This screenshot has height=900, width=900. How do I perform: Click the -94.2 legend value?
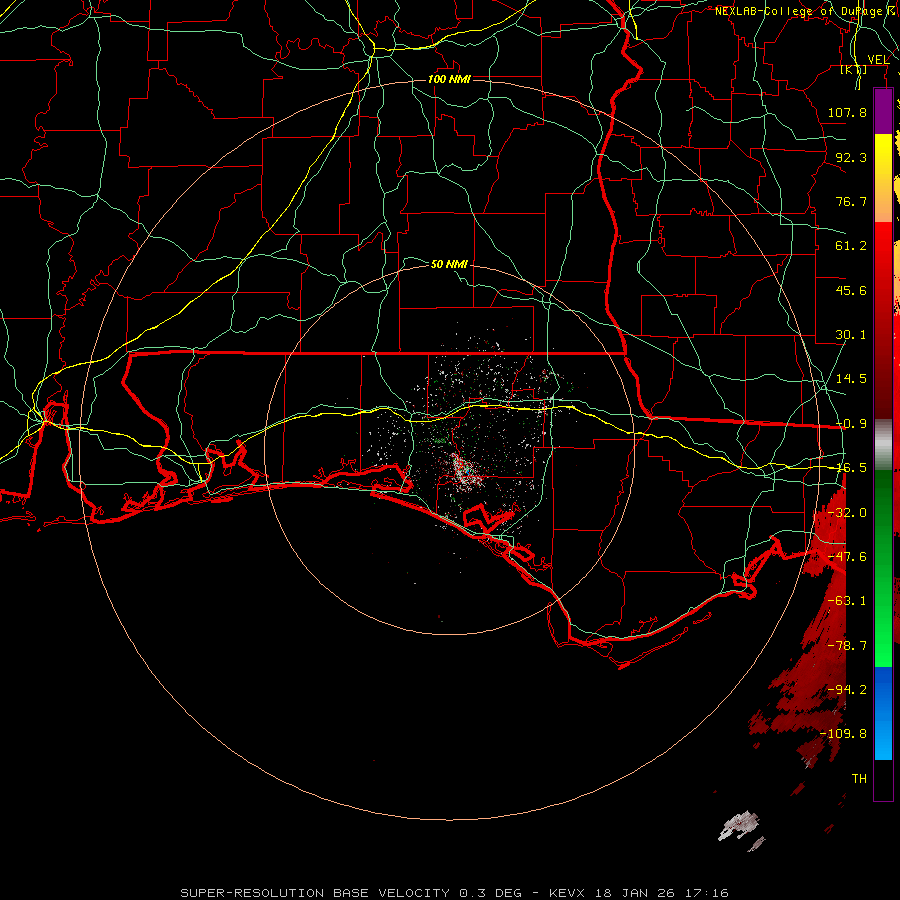847,690
